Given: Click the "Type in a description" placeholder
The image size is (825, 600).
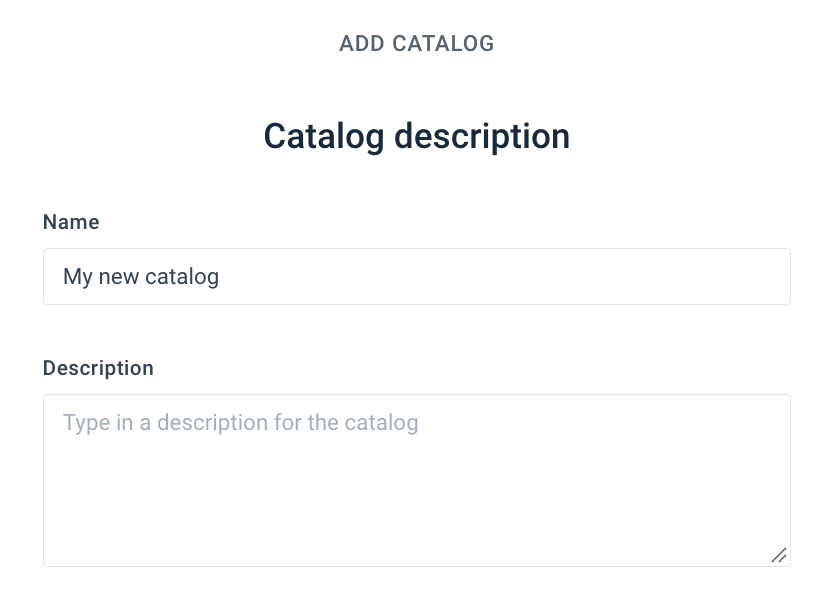Looking at the screenshot, I should 241,423.
